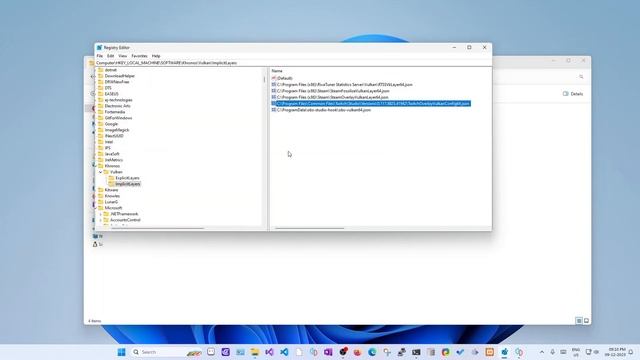This screenshot has width=640, height=360.
Task: Open the View menu
Action: [x=122, y=56]
